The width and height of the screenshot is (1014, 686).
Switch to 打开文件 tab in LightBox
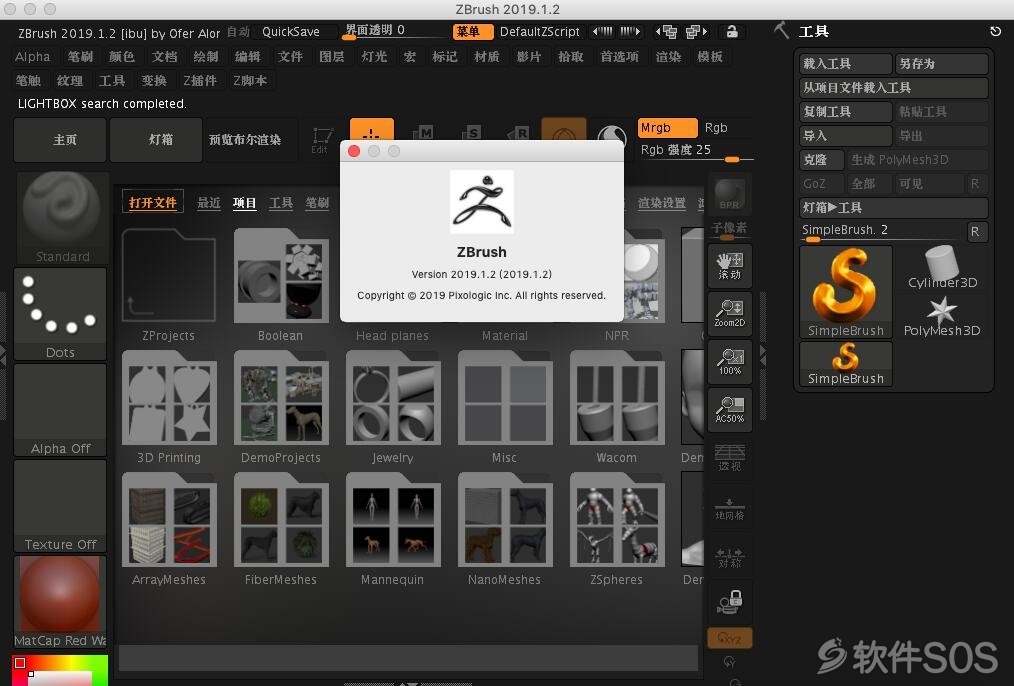tap(153, 202)
